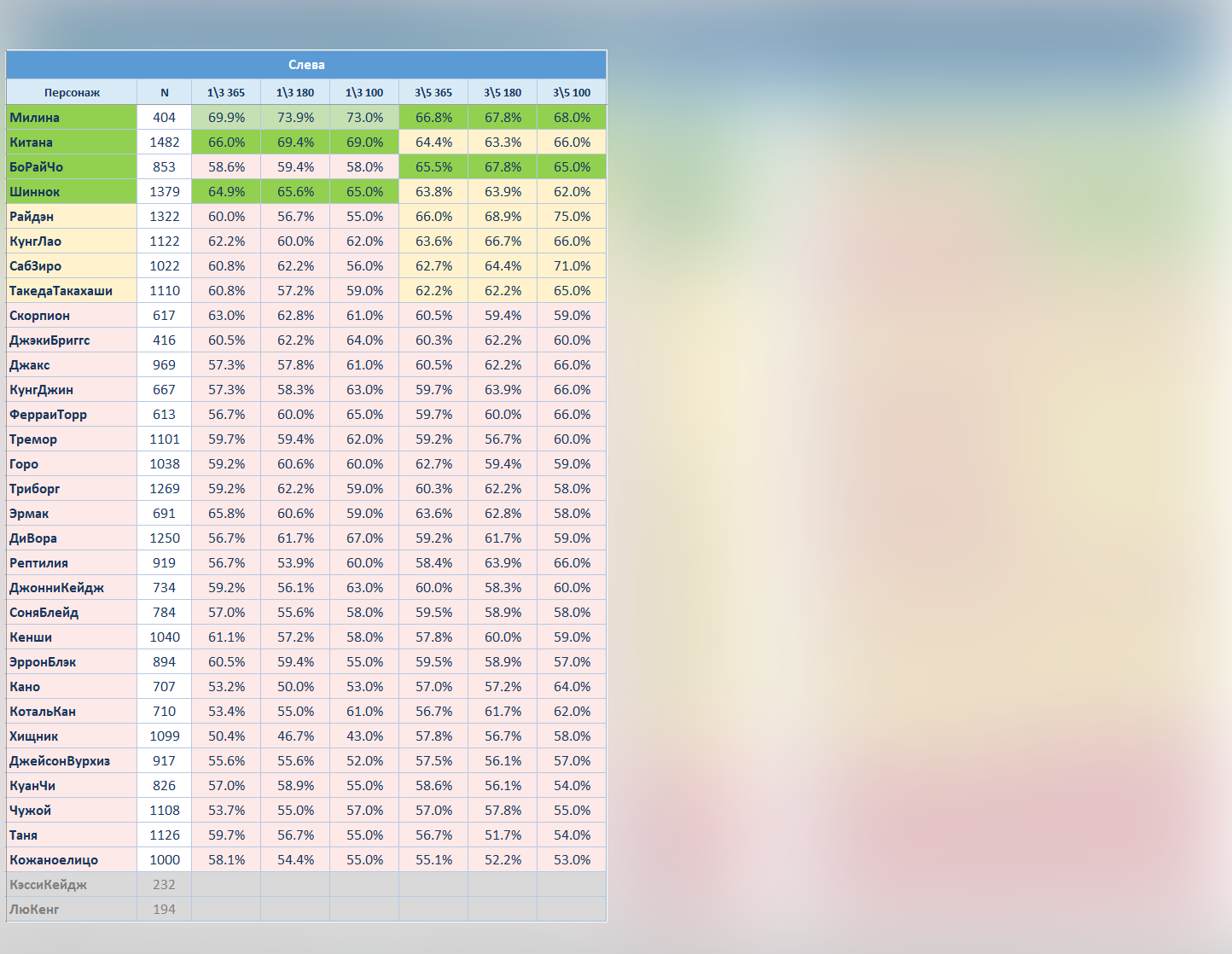Select the 'Кенши' character cell
Screen dimensions: 1232x954
point(72,637)
